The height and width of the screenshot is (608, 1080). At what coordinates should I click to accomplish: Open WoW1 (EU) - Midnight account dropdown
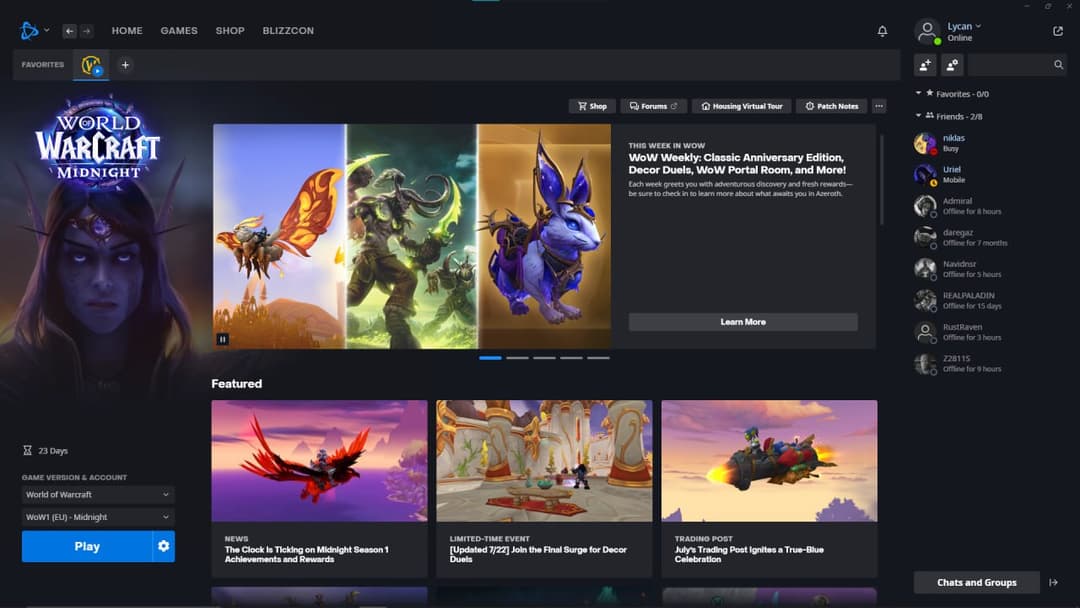click(x=98, y=517)
